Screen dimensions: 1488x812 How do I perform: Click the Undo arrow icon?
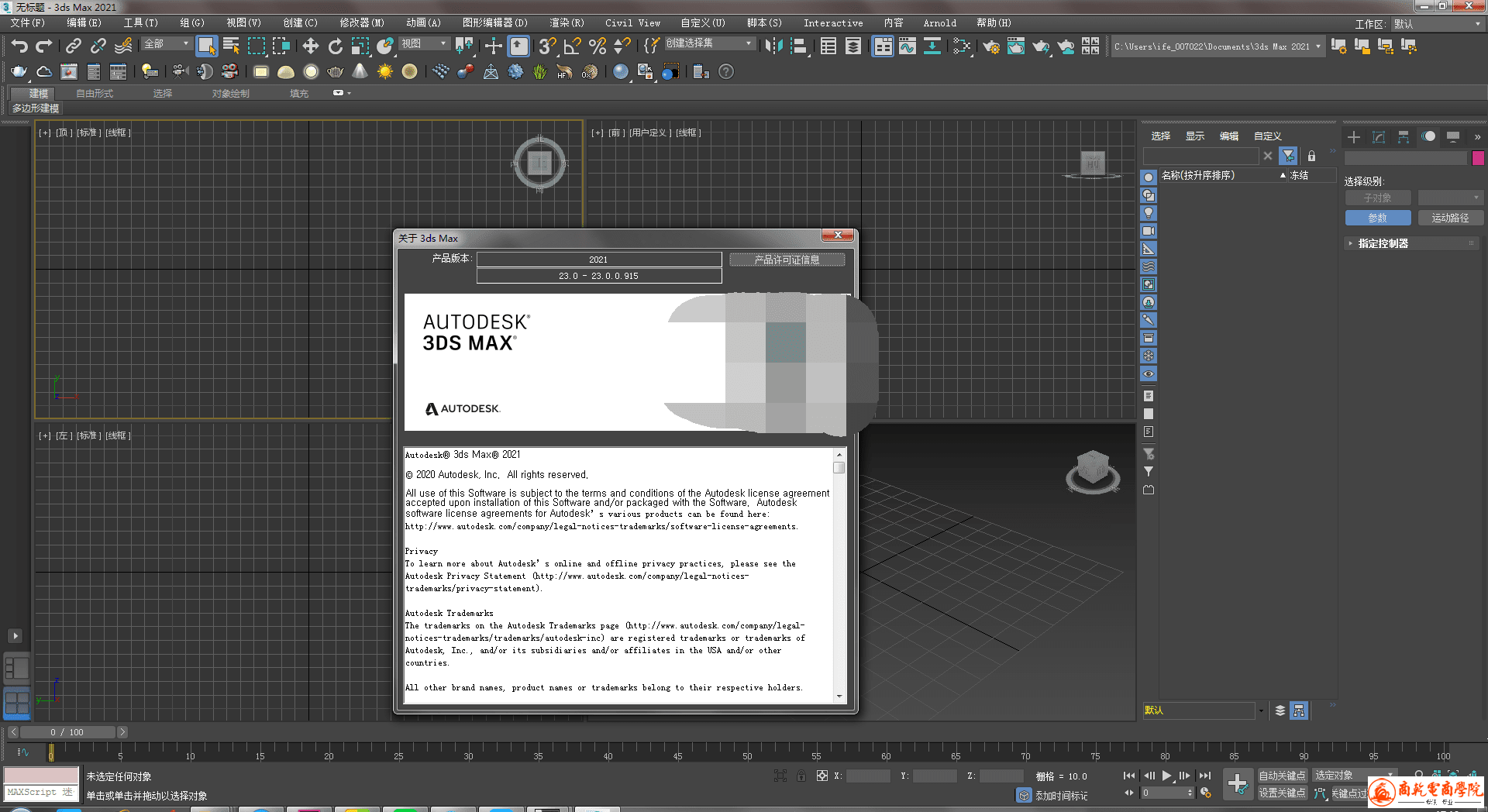point(19,46)
